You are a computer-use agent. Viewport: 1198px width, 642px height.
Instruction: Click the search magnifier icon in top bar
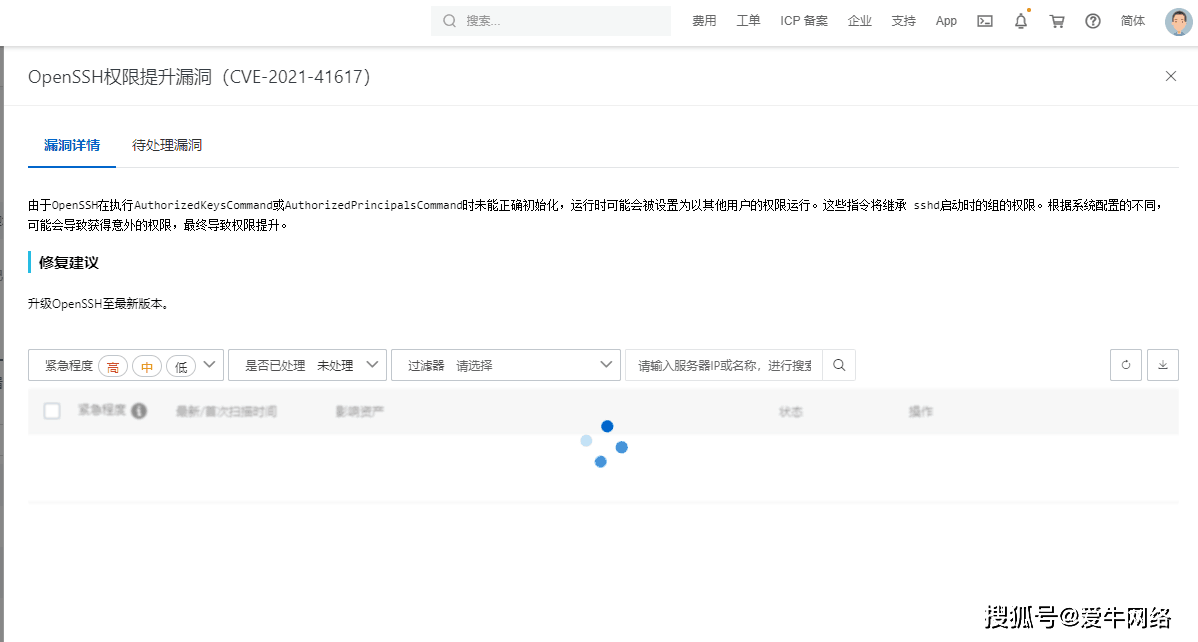449,21
